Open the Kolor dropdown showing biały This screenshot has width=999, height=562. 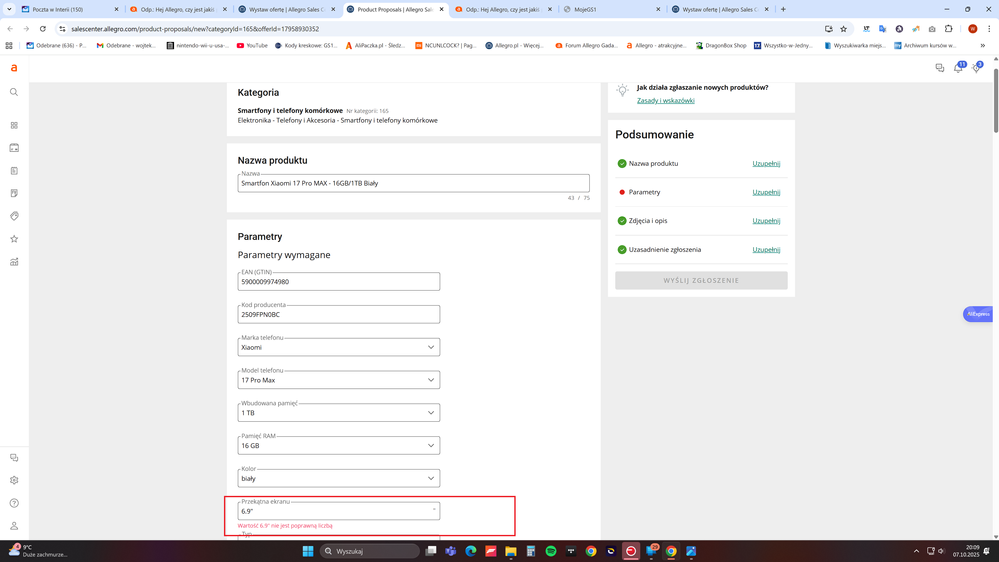tap(338, 478)
